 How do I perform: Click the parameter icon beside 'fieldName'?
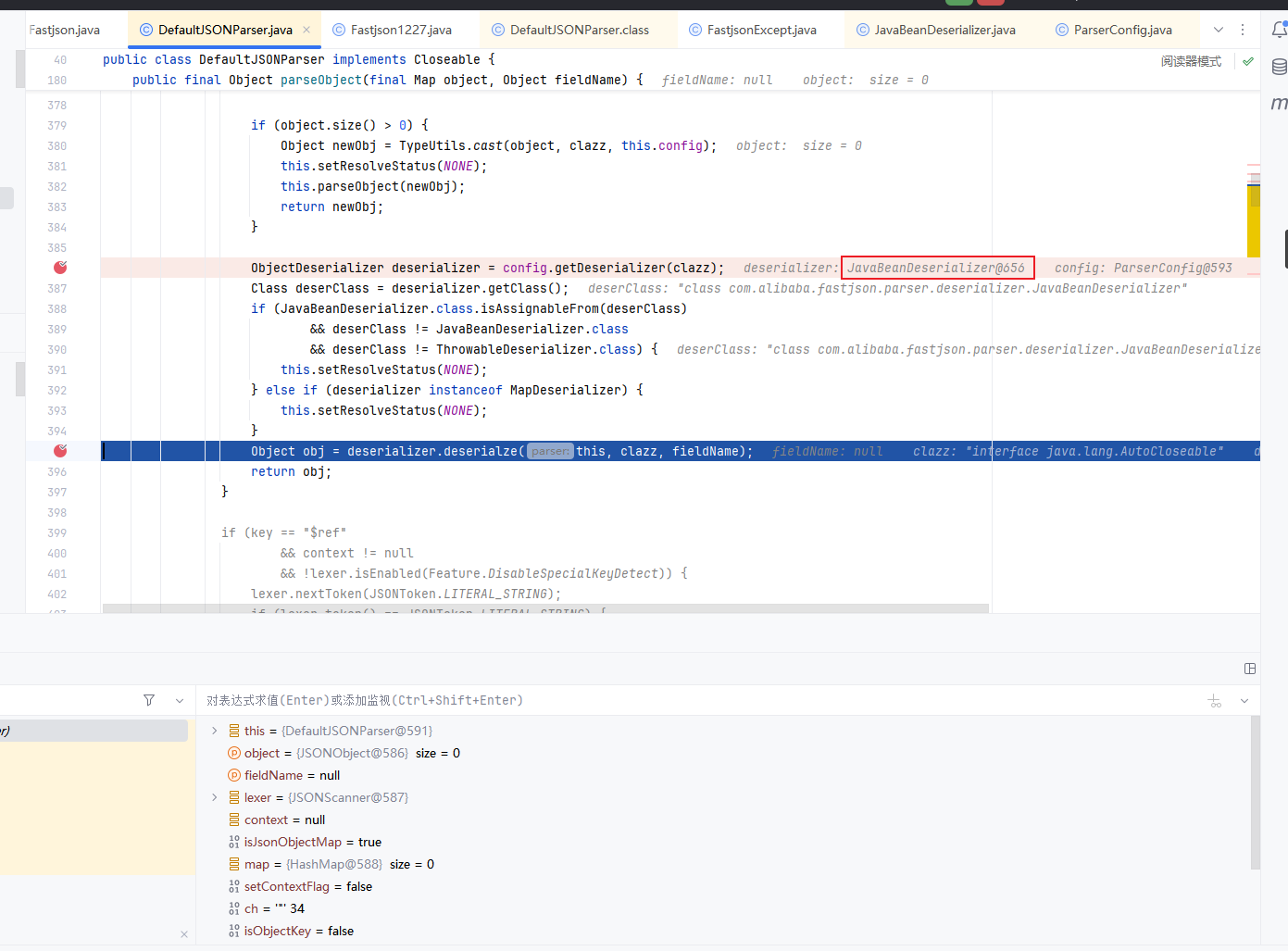[234, 775]
